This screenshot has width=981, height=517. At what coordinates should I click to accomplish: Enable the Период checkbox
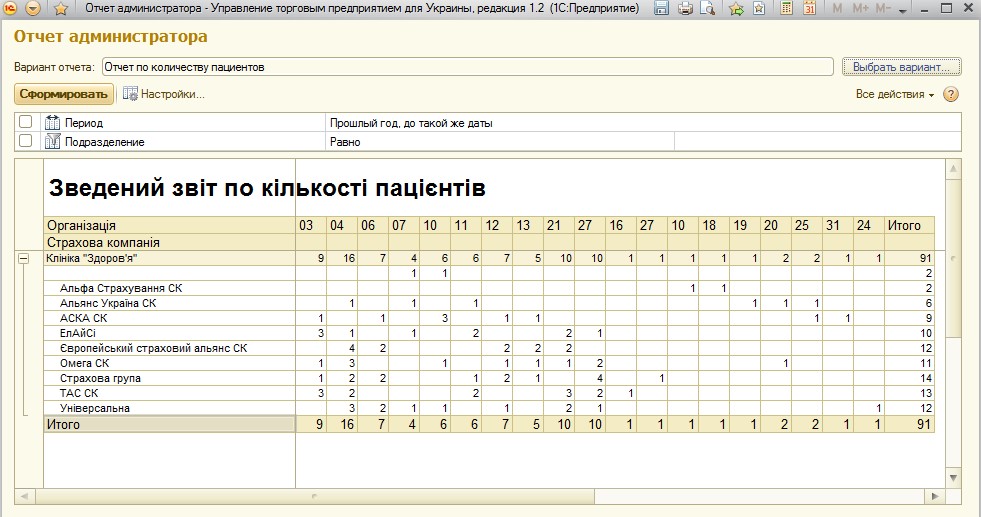(26, 122)
